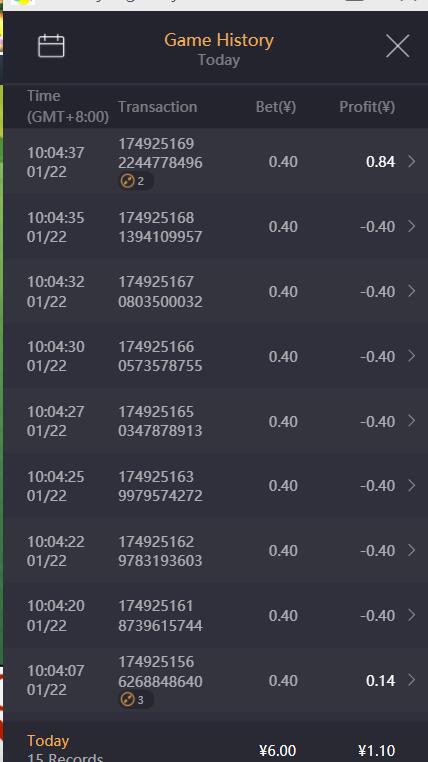Click the 0.84 profit value

[x=380, y=162]
